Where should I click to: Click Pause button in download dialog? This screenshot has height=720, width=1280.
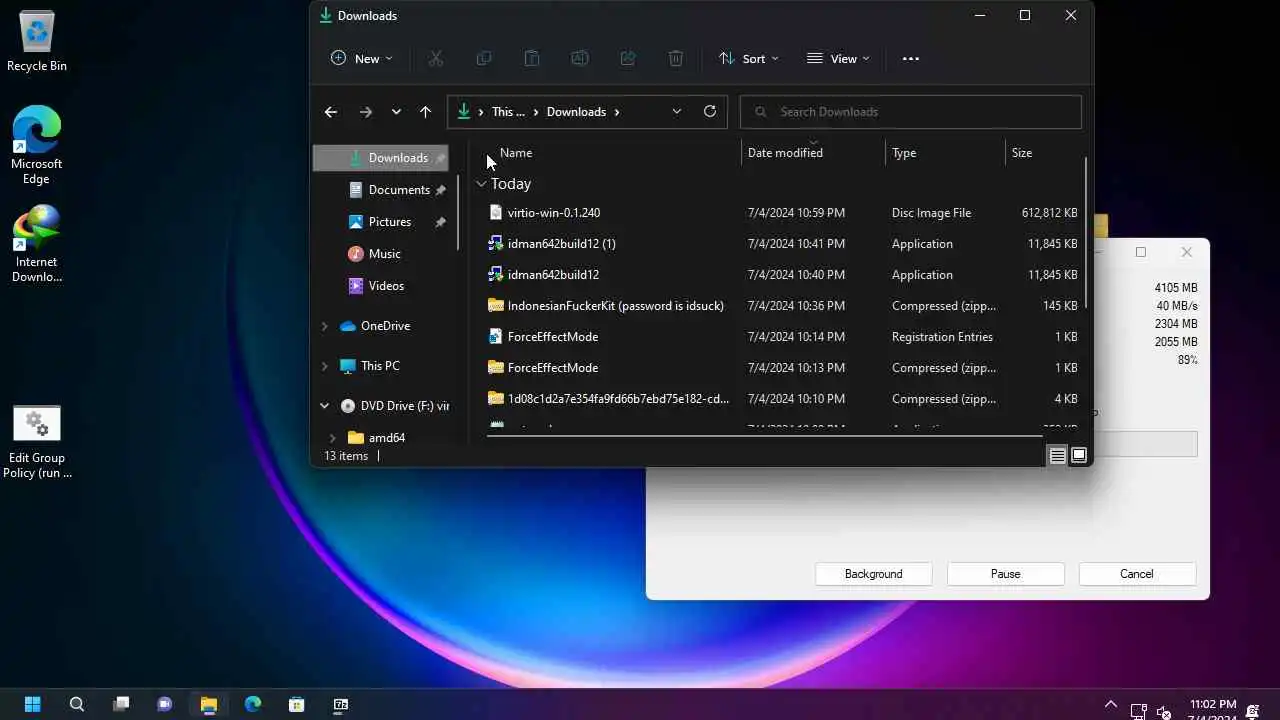(1006, 574)
